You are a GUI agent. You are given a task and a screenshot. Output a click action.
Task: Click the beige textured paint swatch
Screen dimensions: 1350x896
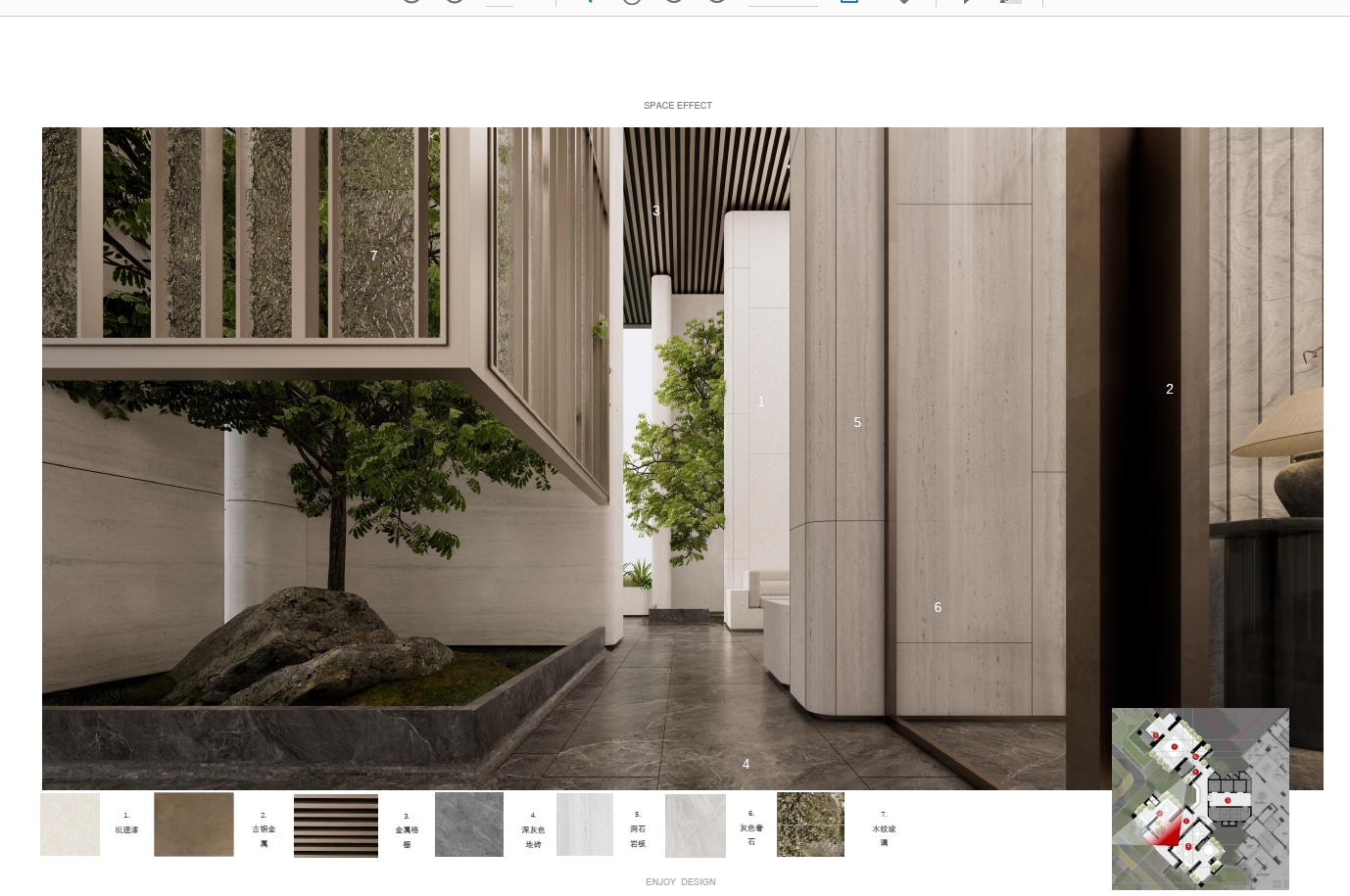[70, 825]
